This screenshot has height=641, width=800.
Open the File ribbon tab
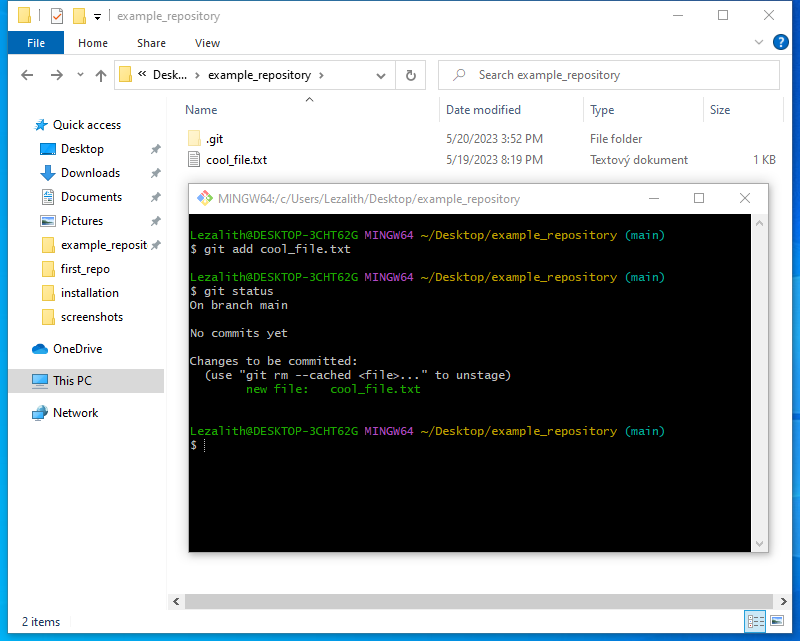(36, 43)
